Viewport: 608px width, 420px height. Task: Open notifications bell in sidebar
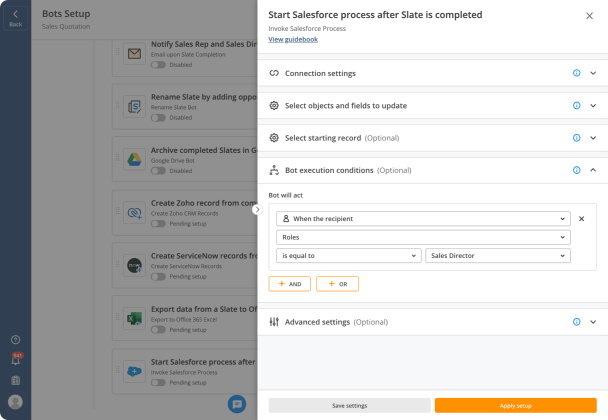16,360
